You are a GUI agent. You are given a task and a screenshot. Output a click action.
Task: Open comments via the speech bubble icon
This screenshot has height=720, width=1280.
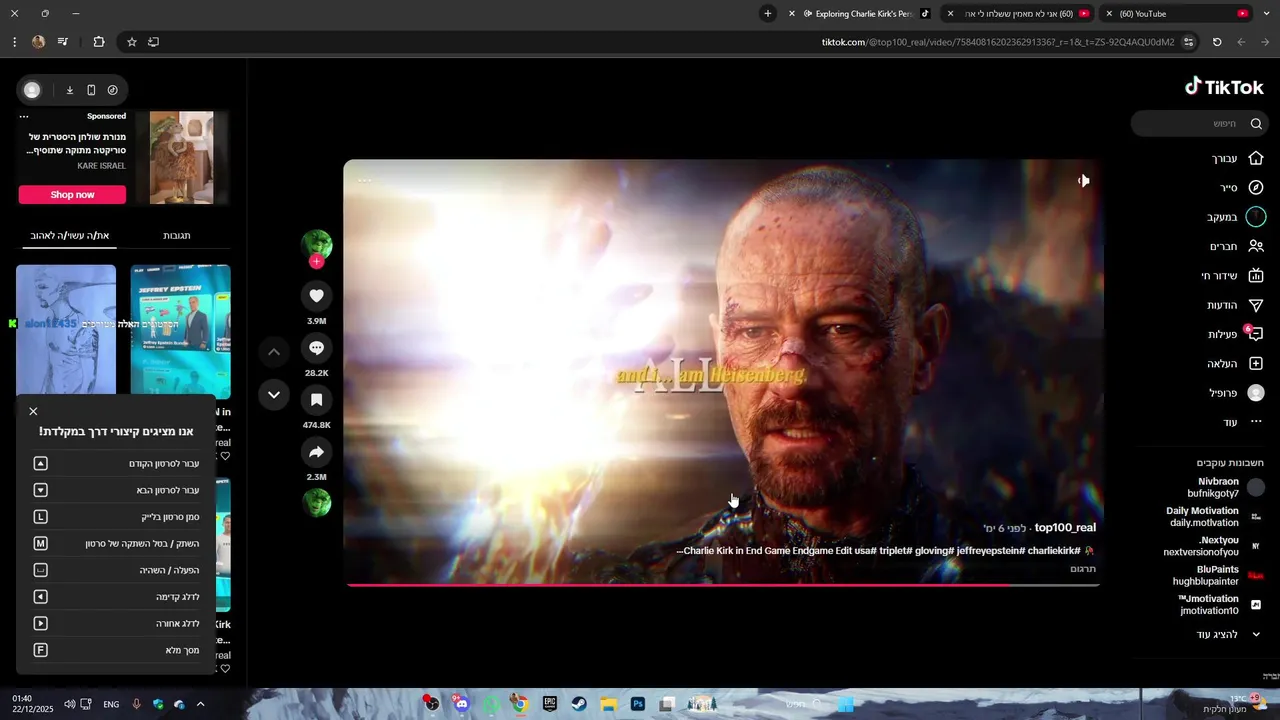coord(316,348)
